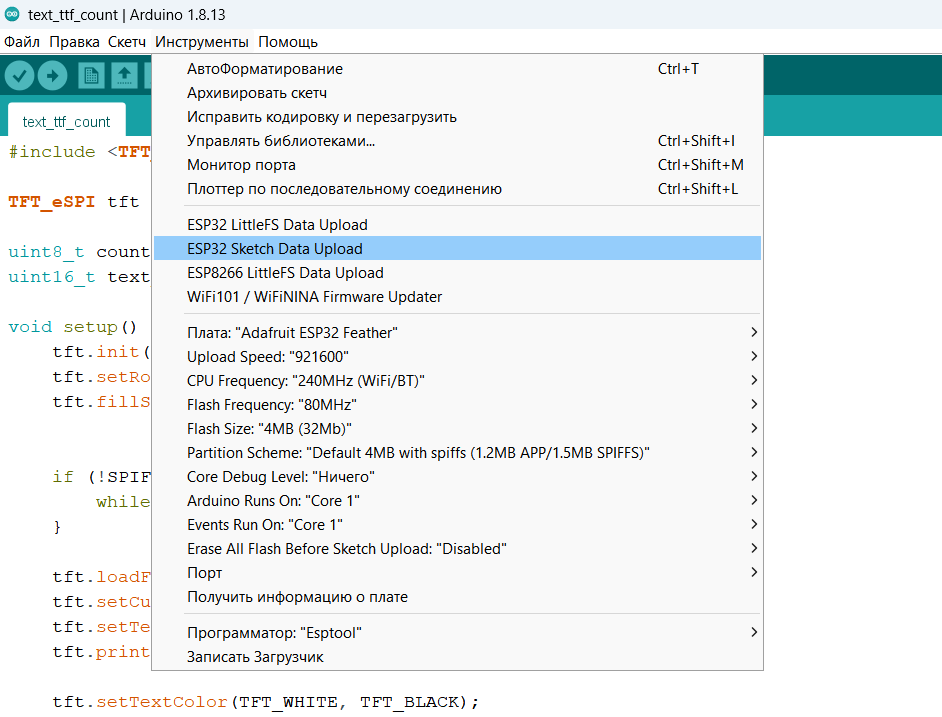Select ESP8266 LittleFS Data Upload

point(457,273)
